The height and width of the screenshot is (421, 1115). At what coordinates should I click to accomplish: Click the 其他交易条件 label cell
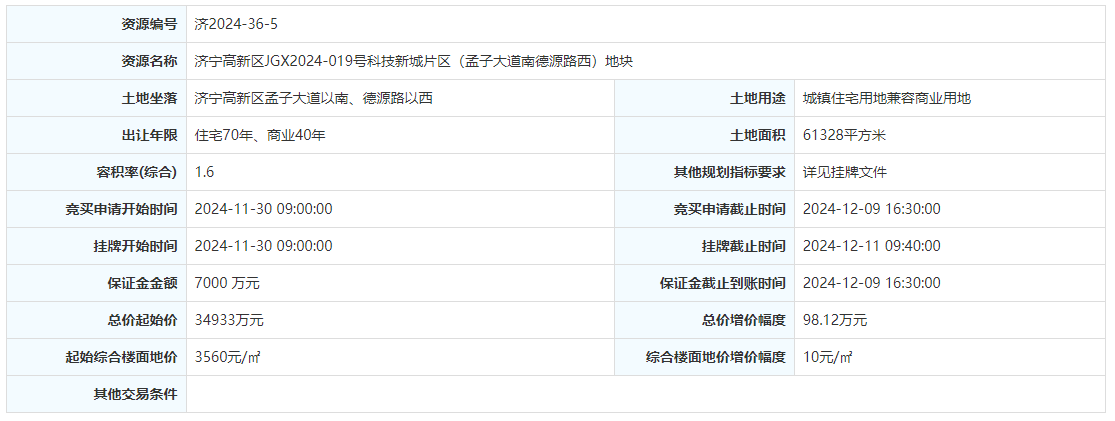click(97, 394)
